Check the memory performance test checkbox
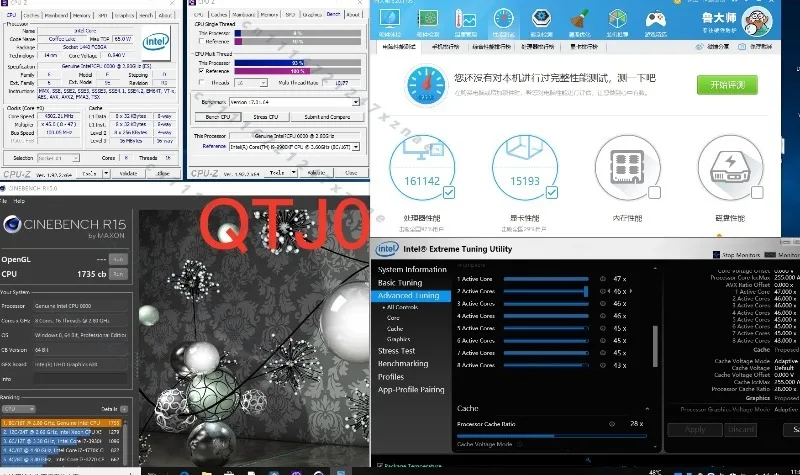 click(654, 192)
